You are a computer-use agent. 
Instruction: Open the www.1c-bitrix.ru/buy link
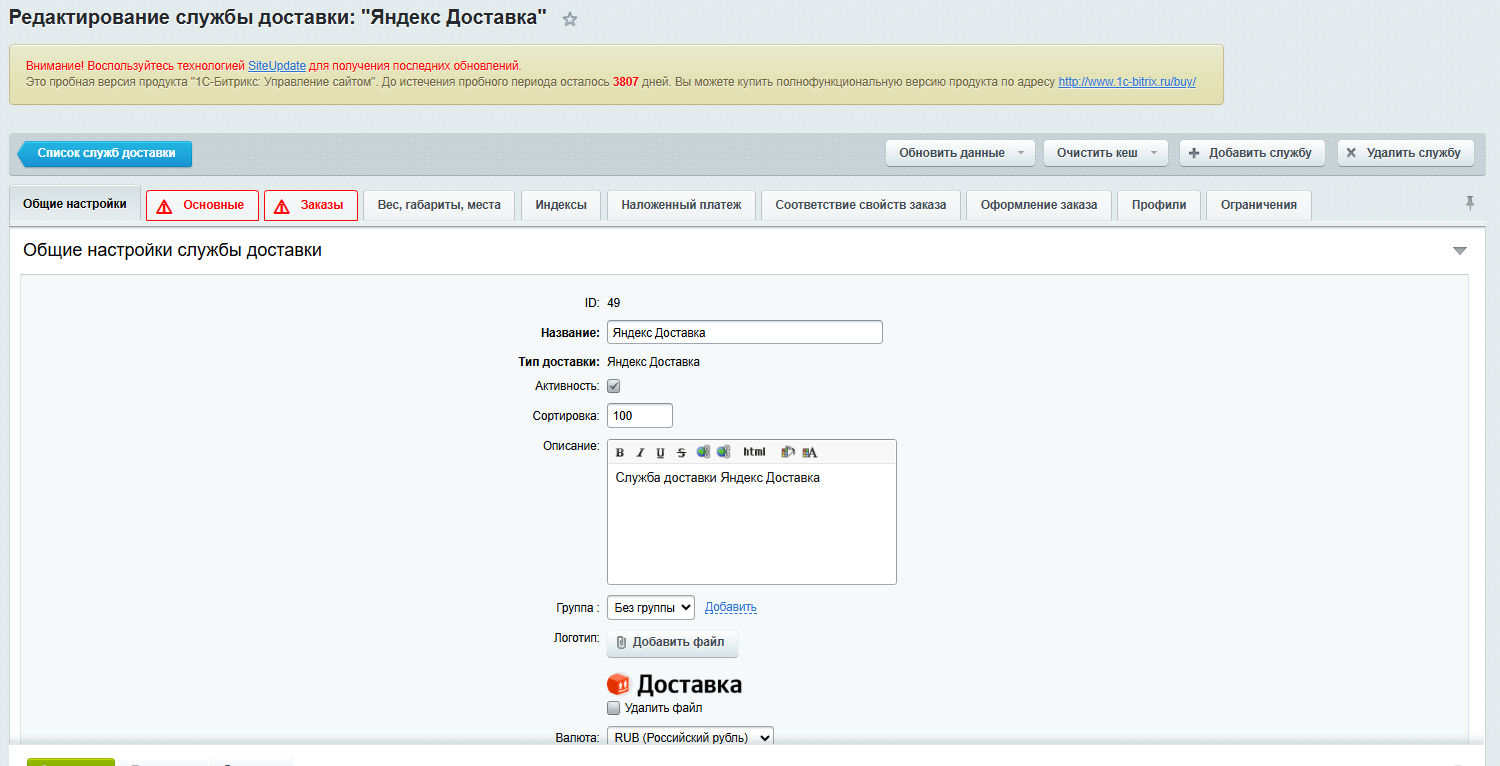[1127, 82]
